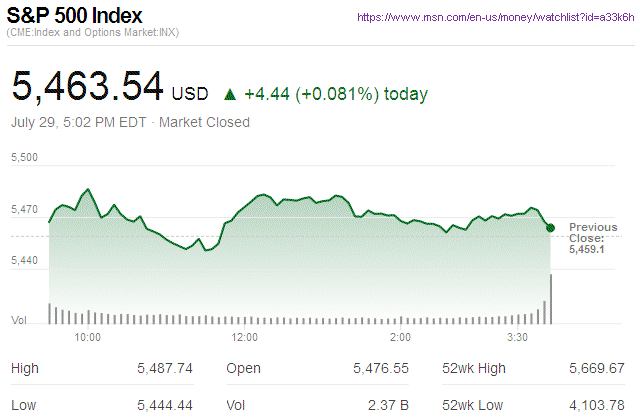The width and height of the screenshot is (640, 420).
Task: Select the Open value 5,476.55
Action: pyautogui.click(x=381, y=369)
